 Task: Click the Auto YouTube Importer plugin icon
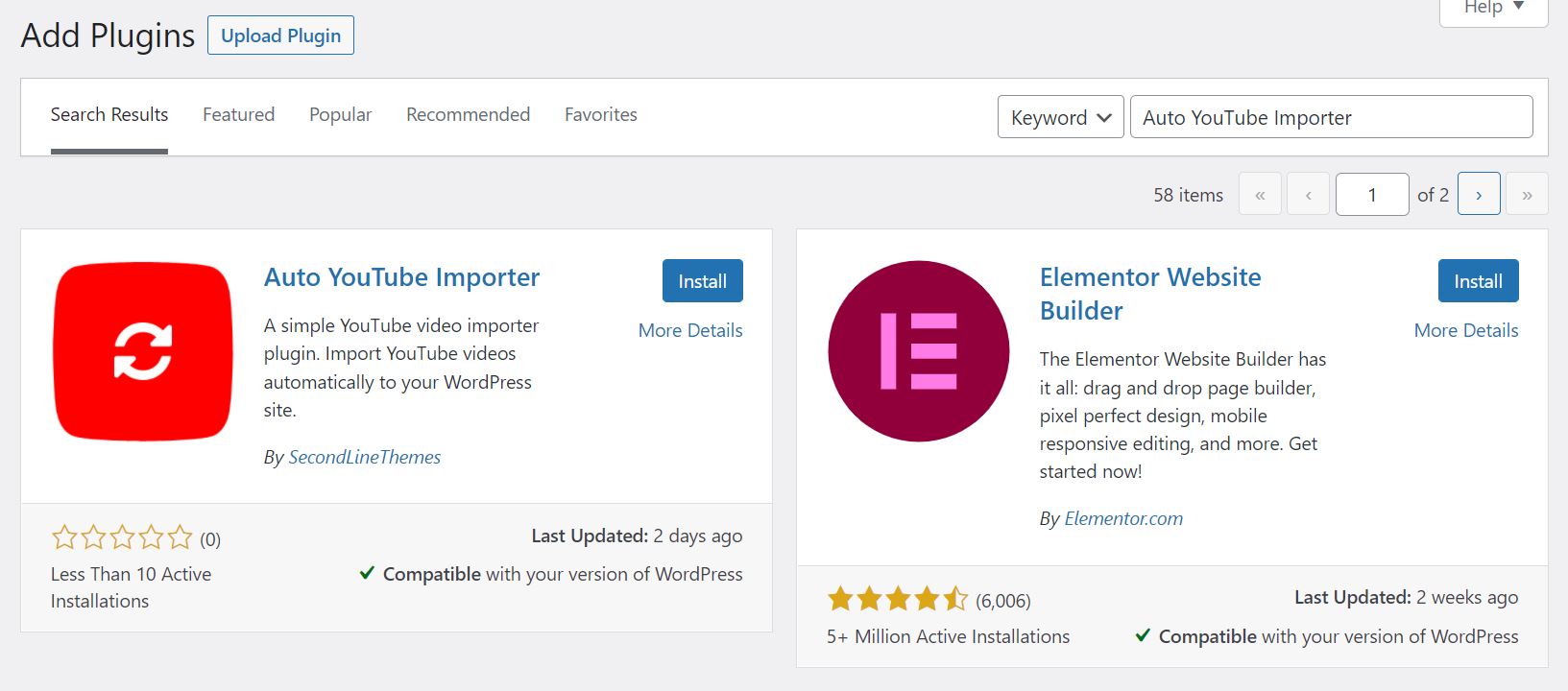tap(143, 351)
